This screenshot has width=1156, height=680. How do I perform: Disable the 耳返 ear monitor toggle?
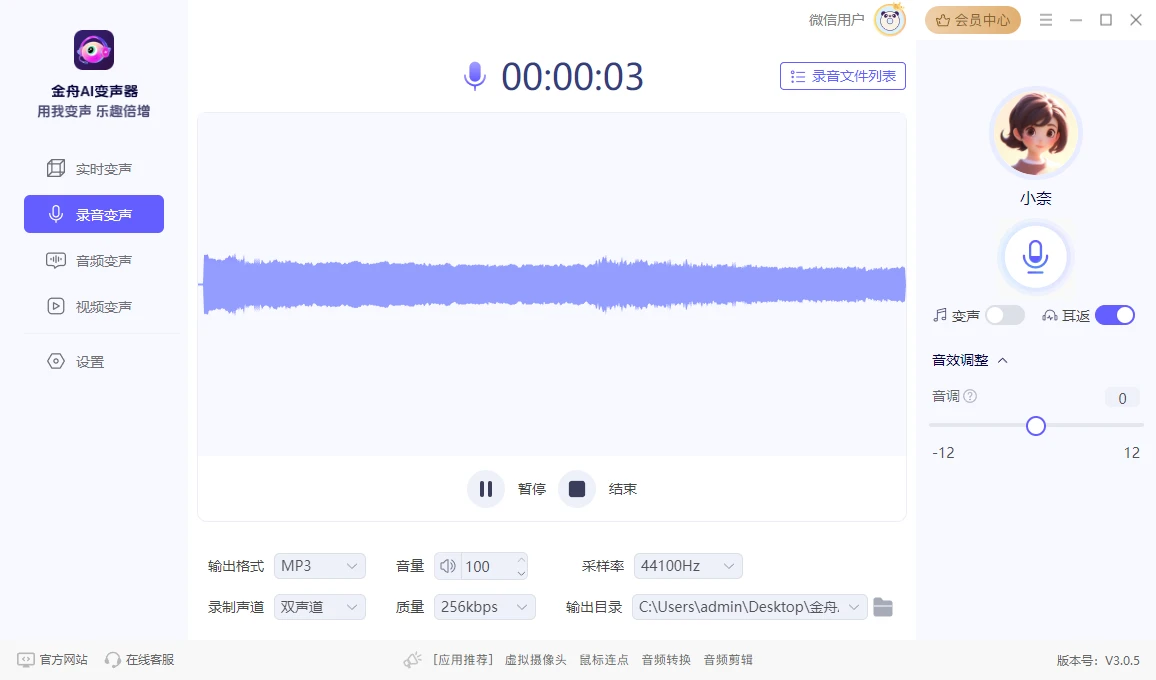(x=1115, y=314)
